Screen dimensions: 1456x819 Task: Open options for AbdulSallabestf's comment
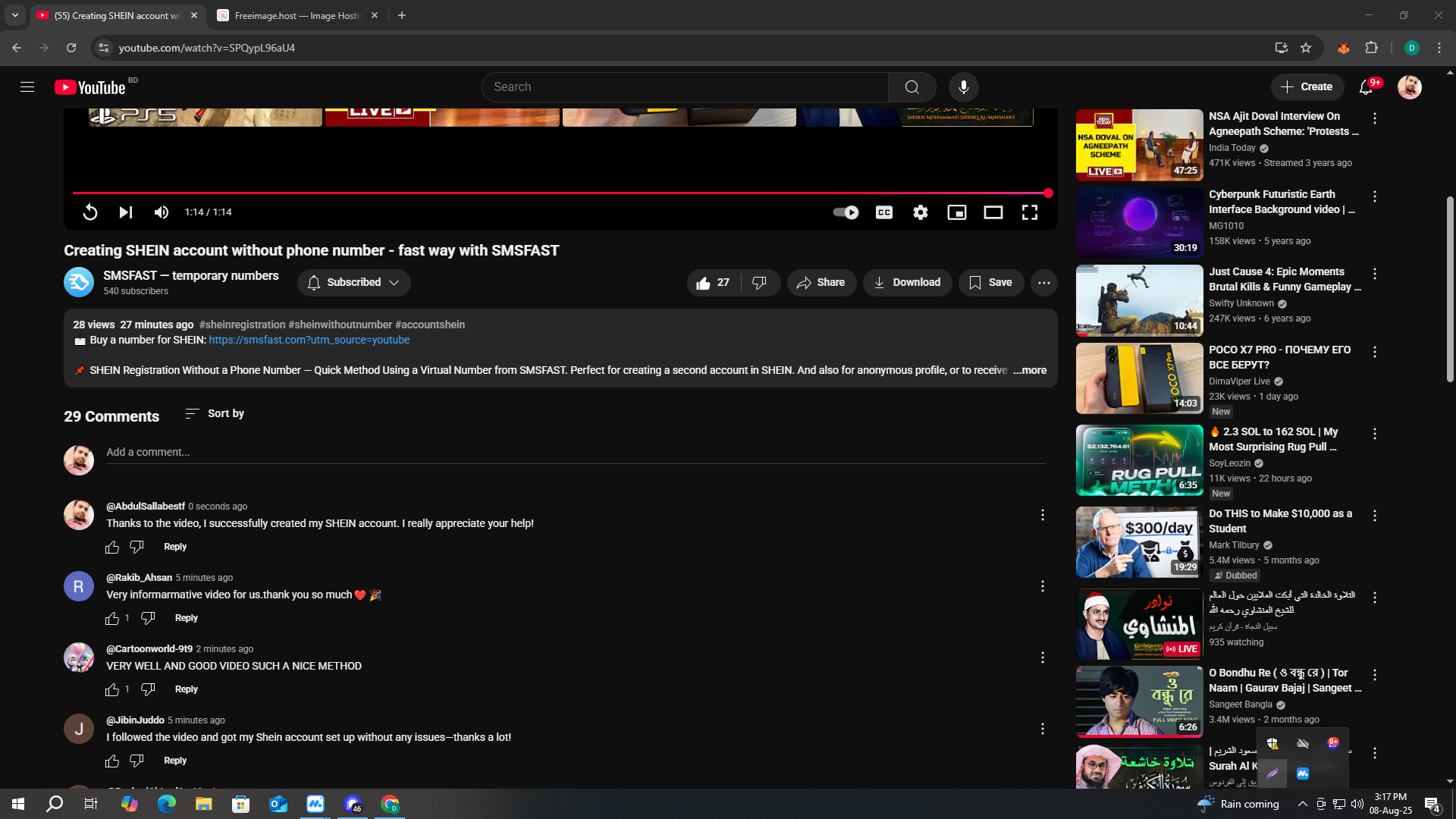click(1043, 516)
